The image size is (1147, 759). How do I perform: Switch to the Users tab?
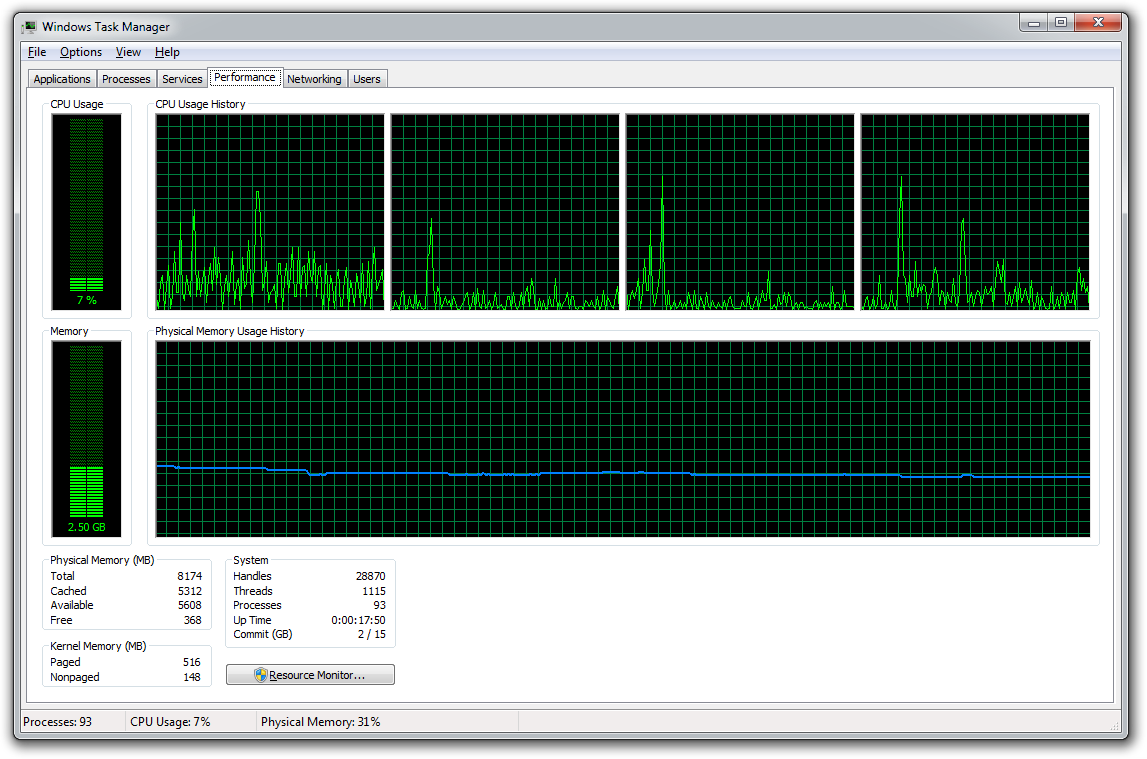point(366,79)
